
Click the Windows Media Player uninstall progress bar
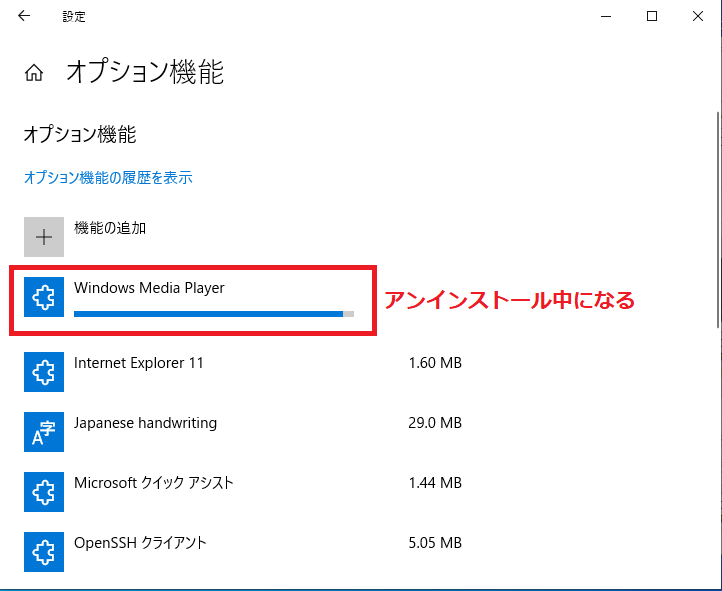pyautogui.click(x=214, y=314)
